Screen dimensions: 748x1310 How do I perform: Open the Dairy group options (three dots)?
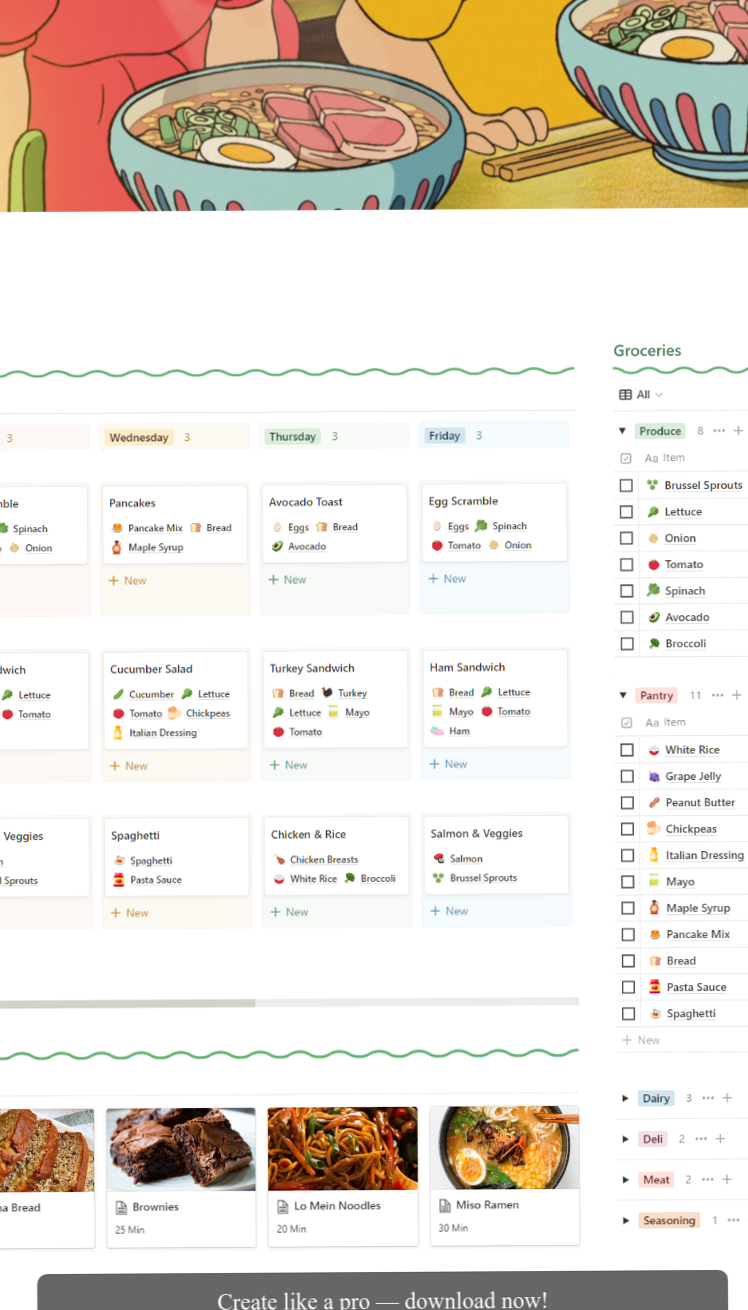(708, 1098)
